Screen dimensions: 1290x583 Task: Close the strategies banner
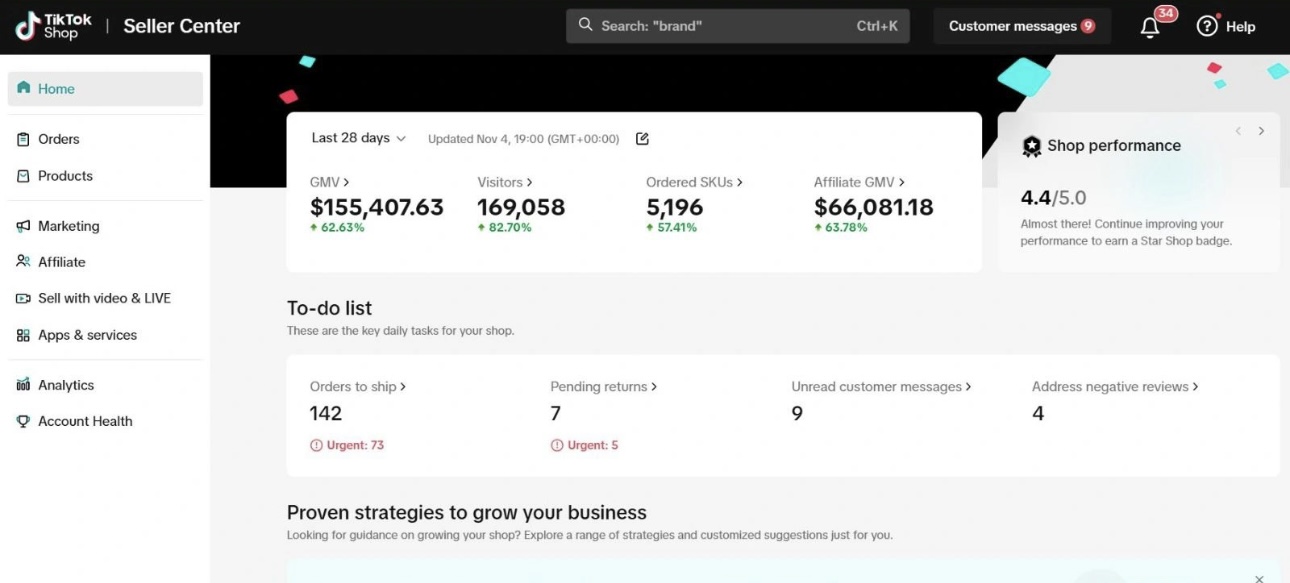click(1258, 578)
